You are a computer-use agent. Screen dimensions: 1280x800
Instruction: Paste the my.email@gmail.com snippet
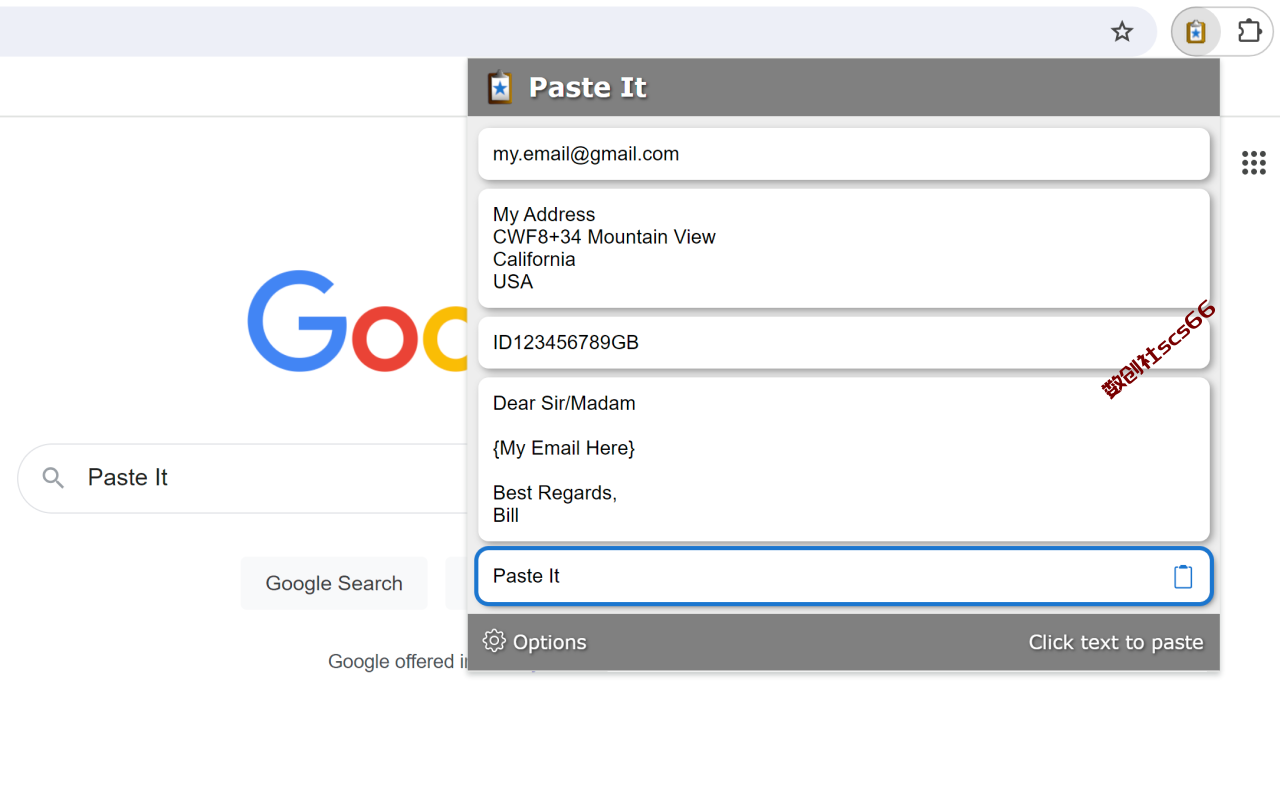tap(844, 154)
